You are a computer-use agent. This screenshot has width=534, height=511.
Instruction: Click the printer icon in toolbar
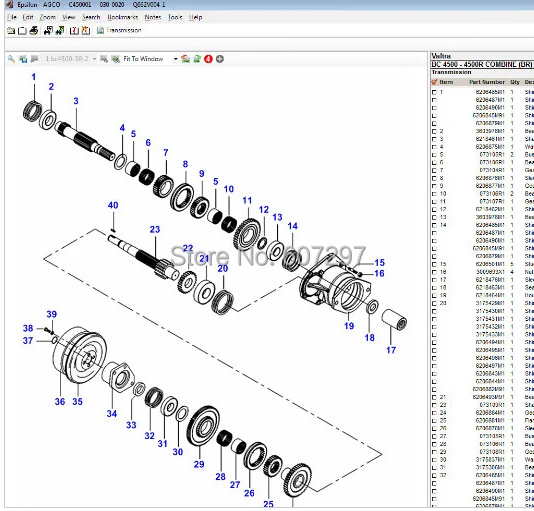pos(34,31)
